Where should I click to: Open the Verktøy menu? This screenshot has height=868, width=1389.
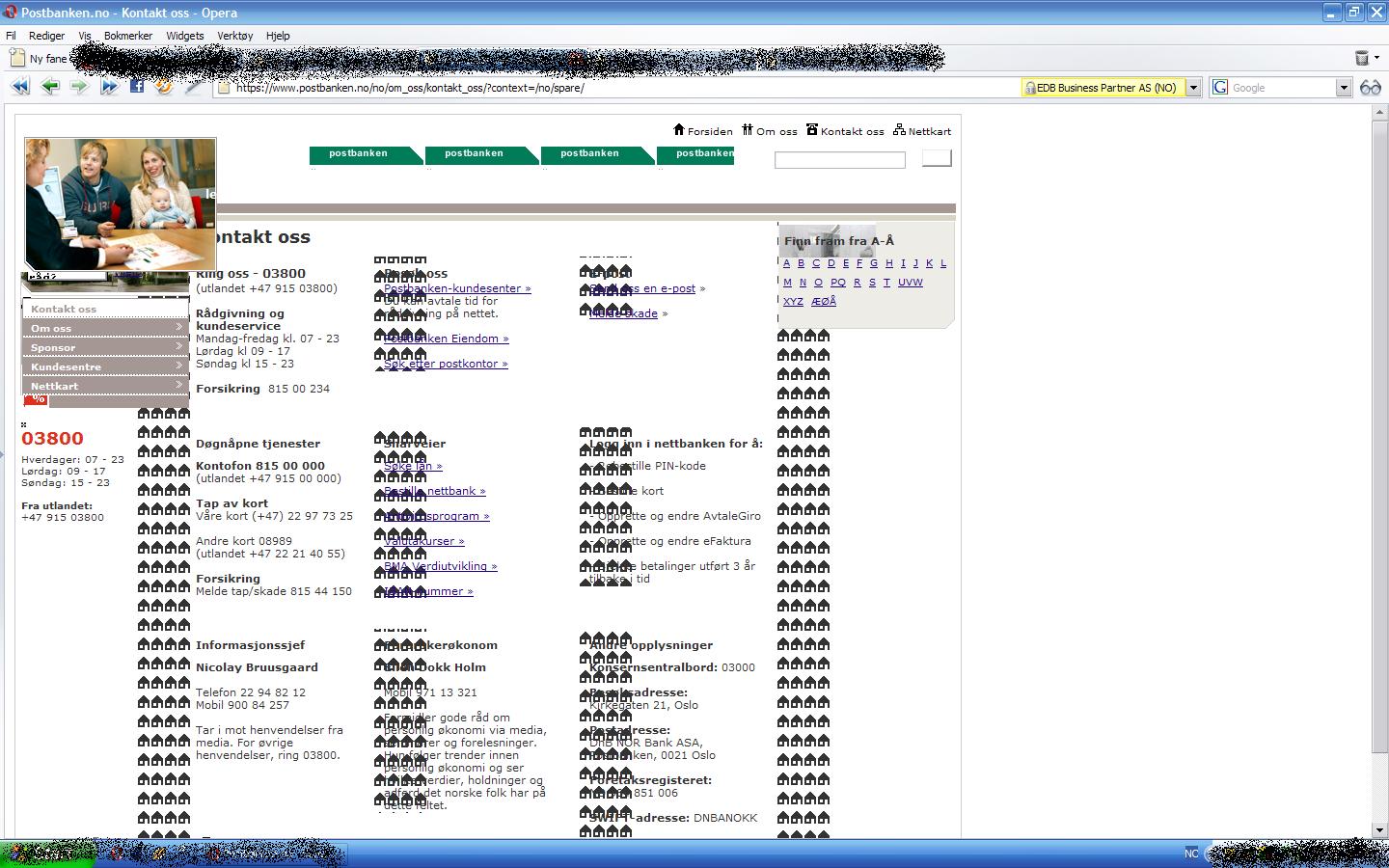(234, 36)
